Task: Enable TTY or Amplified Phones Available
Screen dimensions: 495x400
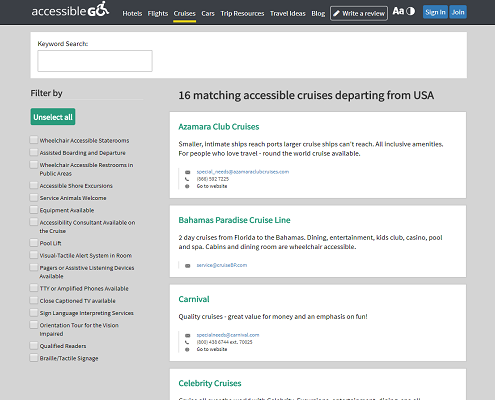Action: click(x=34, y=288)
